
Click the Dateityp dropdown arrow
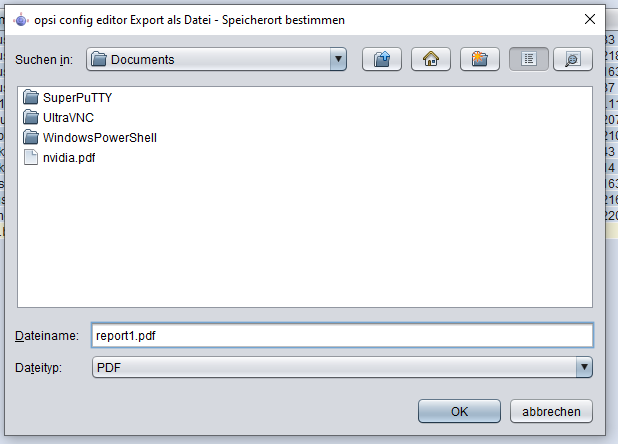[584, 368]
